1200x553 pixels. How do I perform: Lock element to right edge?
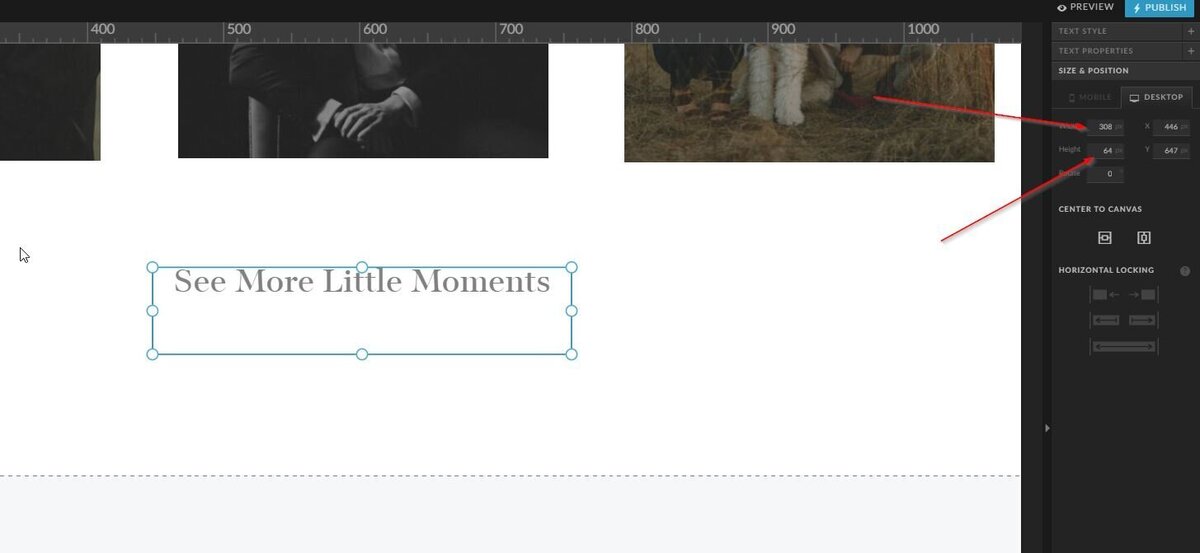click(1142, 295)
